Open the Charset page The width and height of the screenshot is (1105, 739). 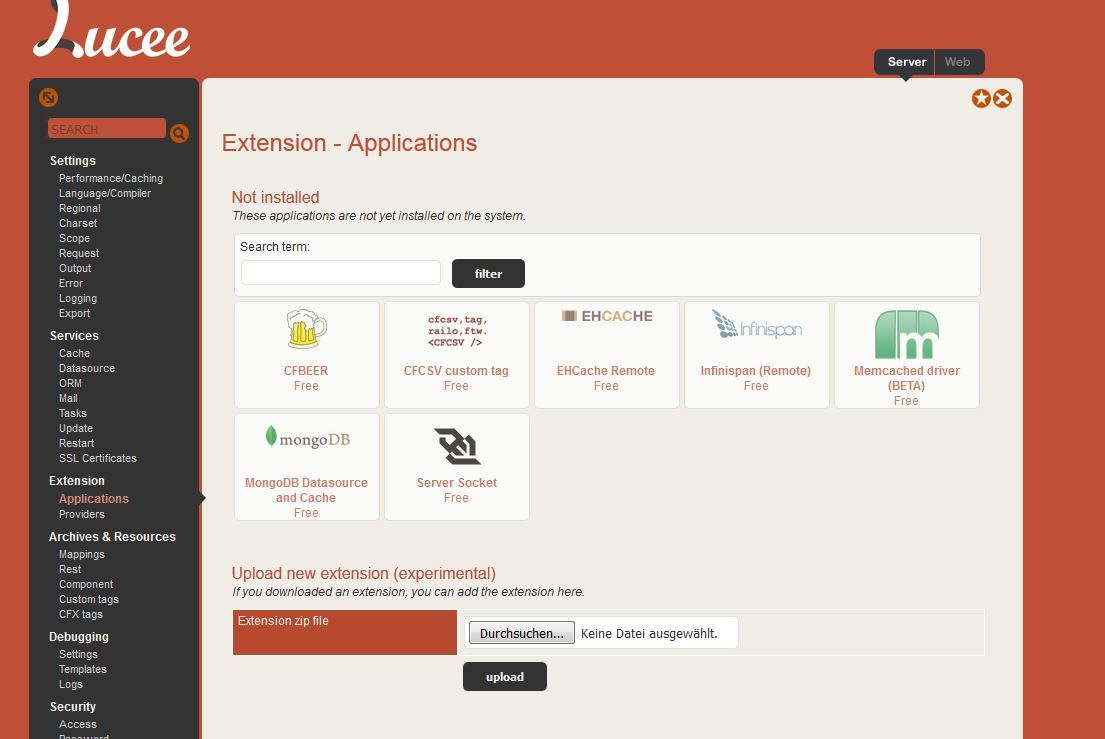click(78, 223)
